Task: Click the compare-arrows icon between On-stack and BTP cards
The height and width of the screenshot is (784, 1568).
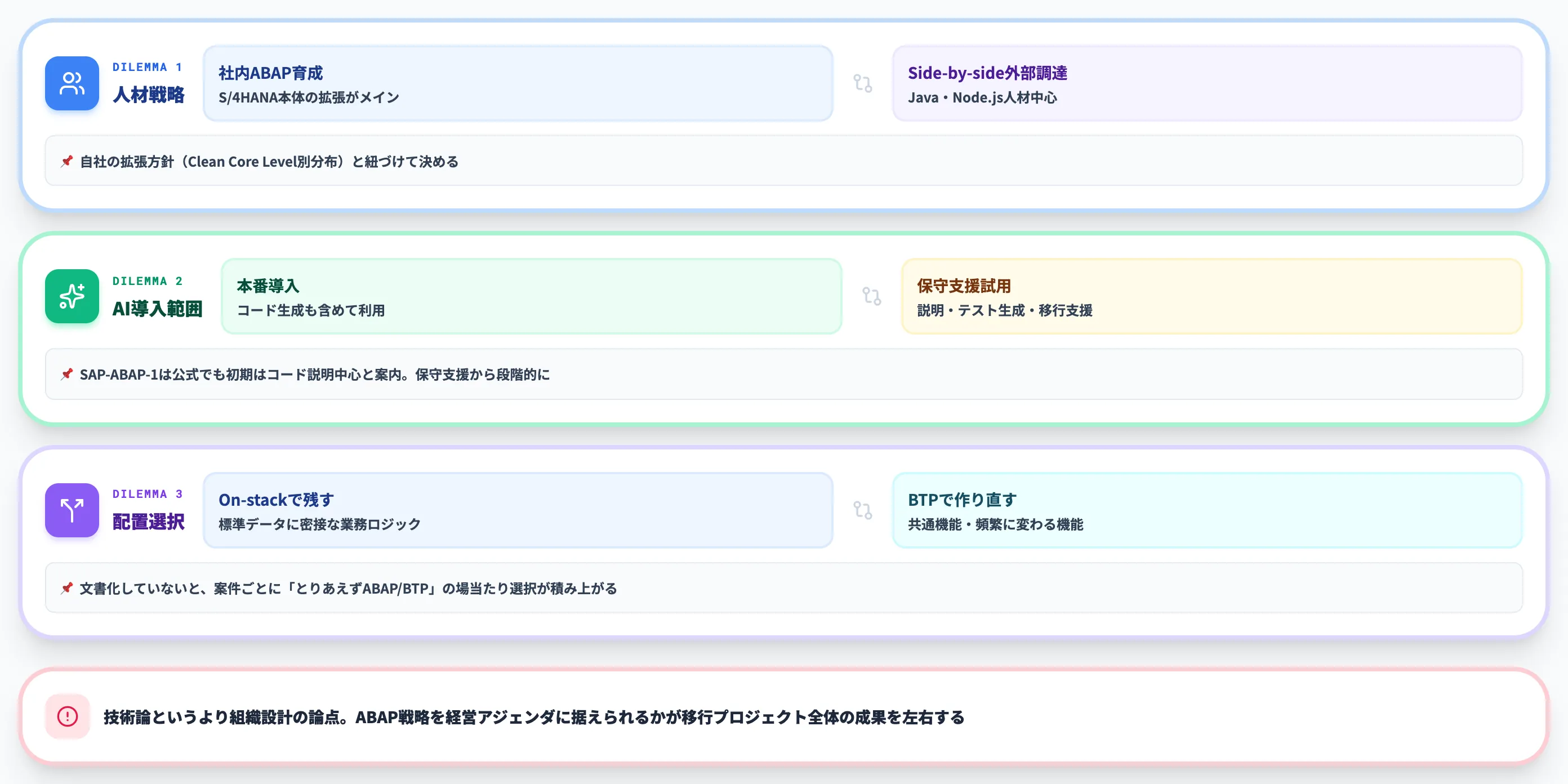Action: coord(862,510)
